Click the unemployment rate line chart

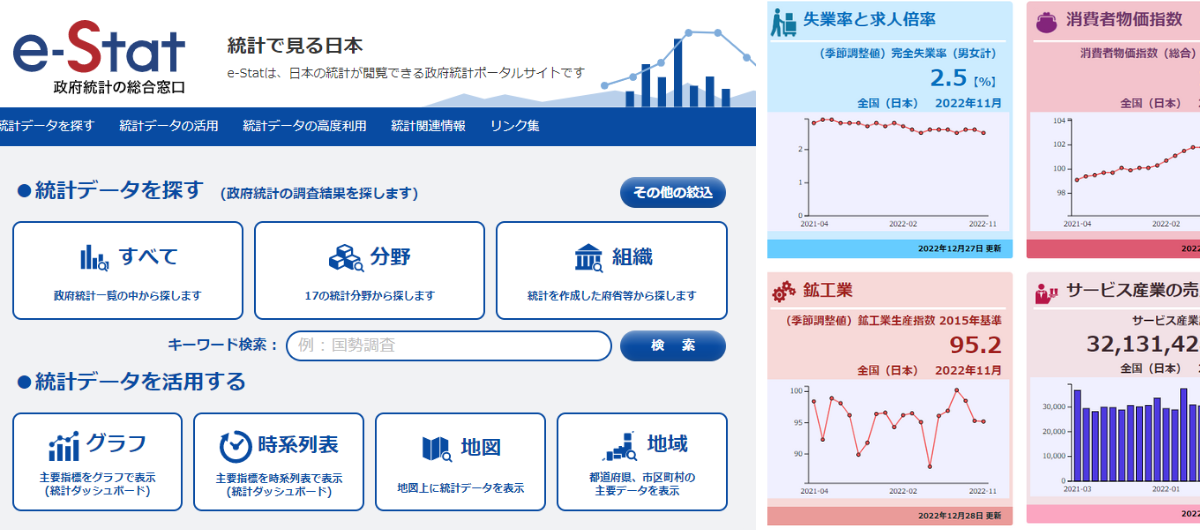click(890, 172)
